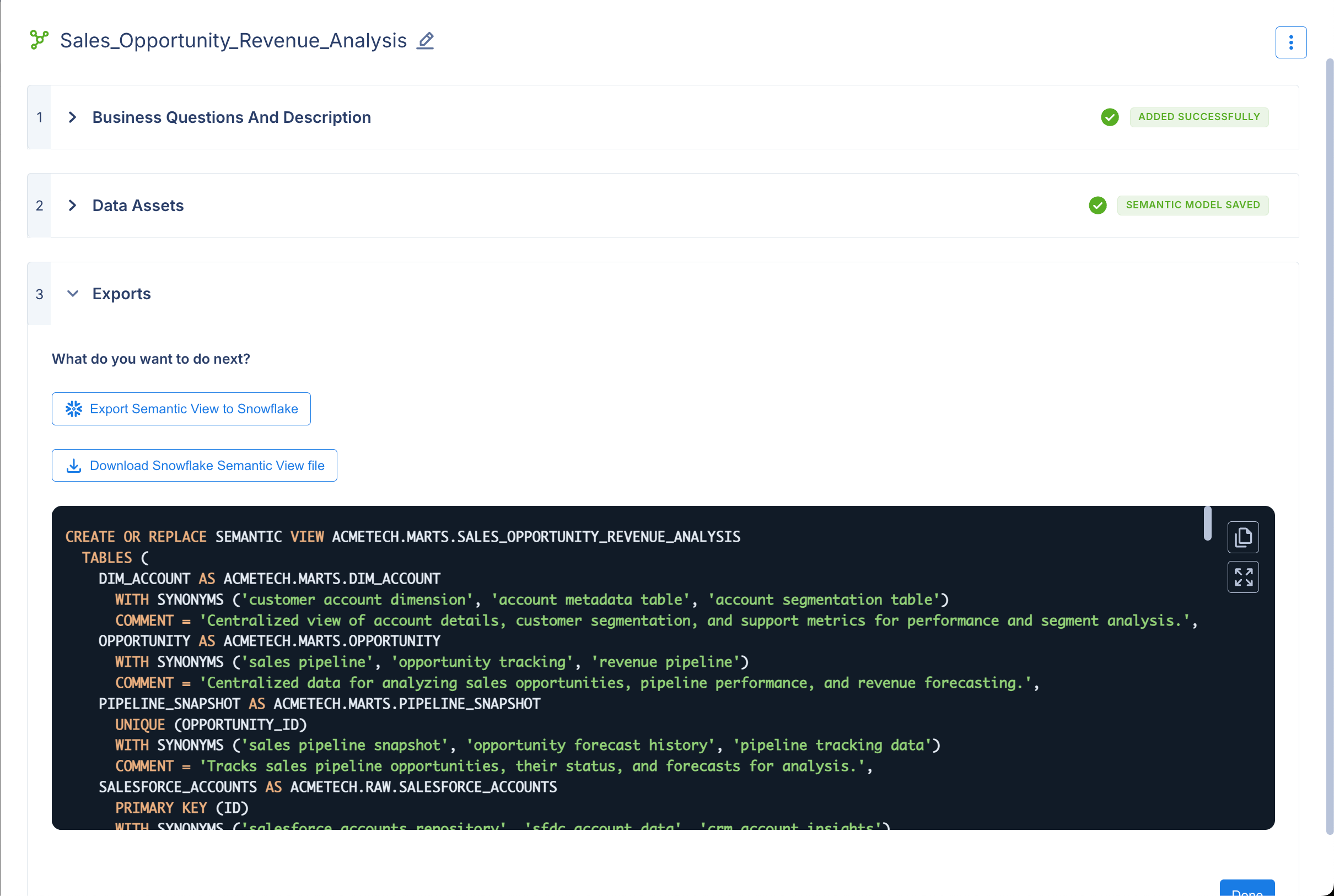
Task: Expand code block to fullscreen
Action: point(1242,577)
